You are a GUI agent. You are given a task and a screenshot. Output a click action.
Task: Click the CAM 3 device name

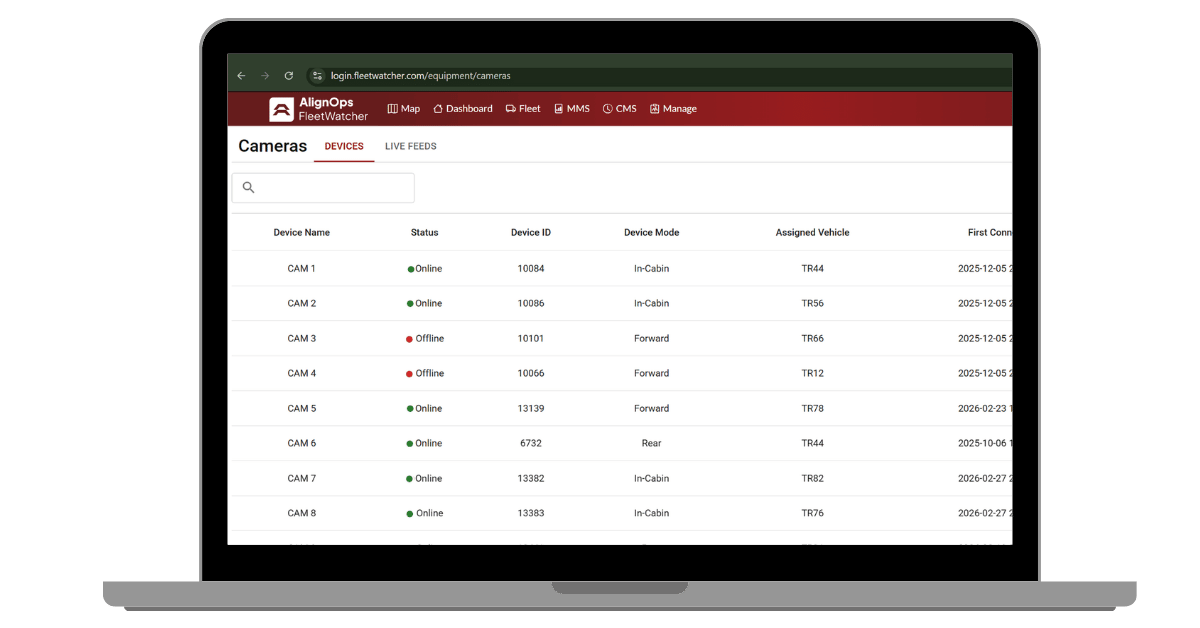(302, 339)
